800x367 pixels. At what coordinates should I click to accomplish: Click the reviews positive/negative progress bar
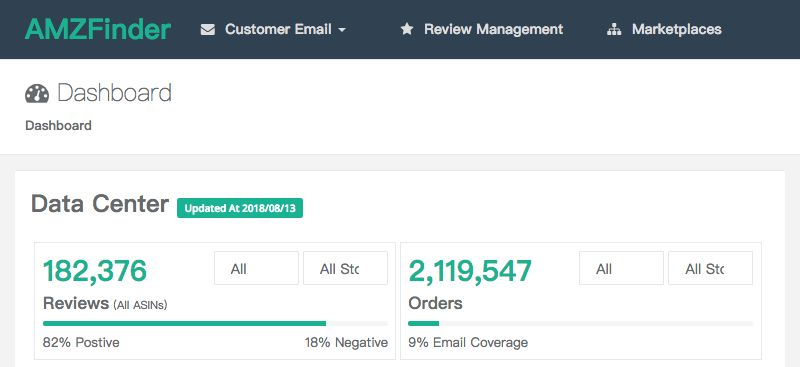point(215,324)
